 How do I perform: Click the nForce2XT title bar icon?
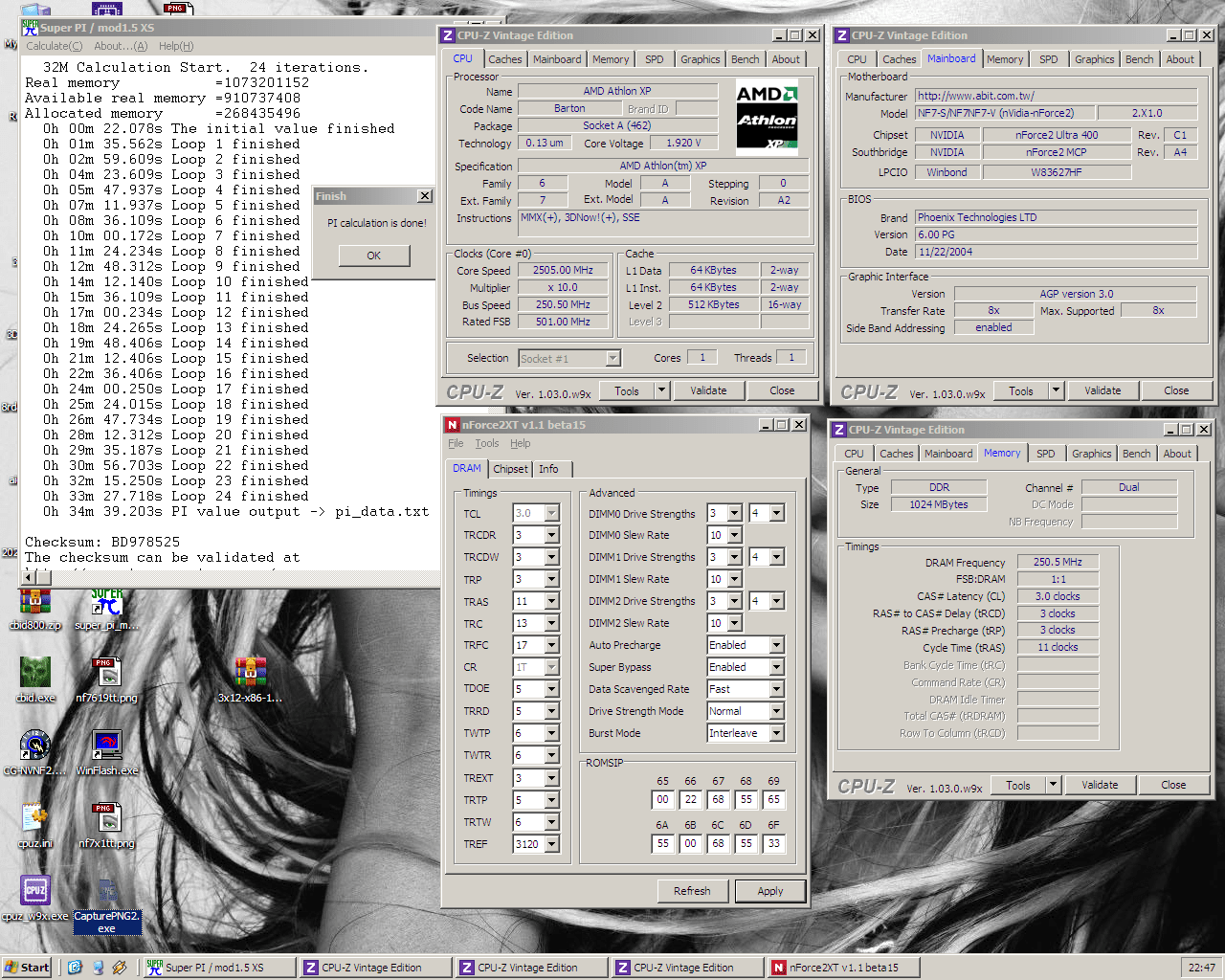click(x=452, y=425)
